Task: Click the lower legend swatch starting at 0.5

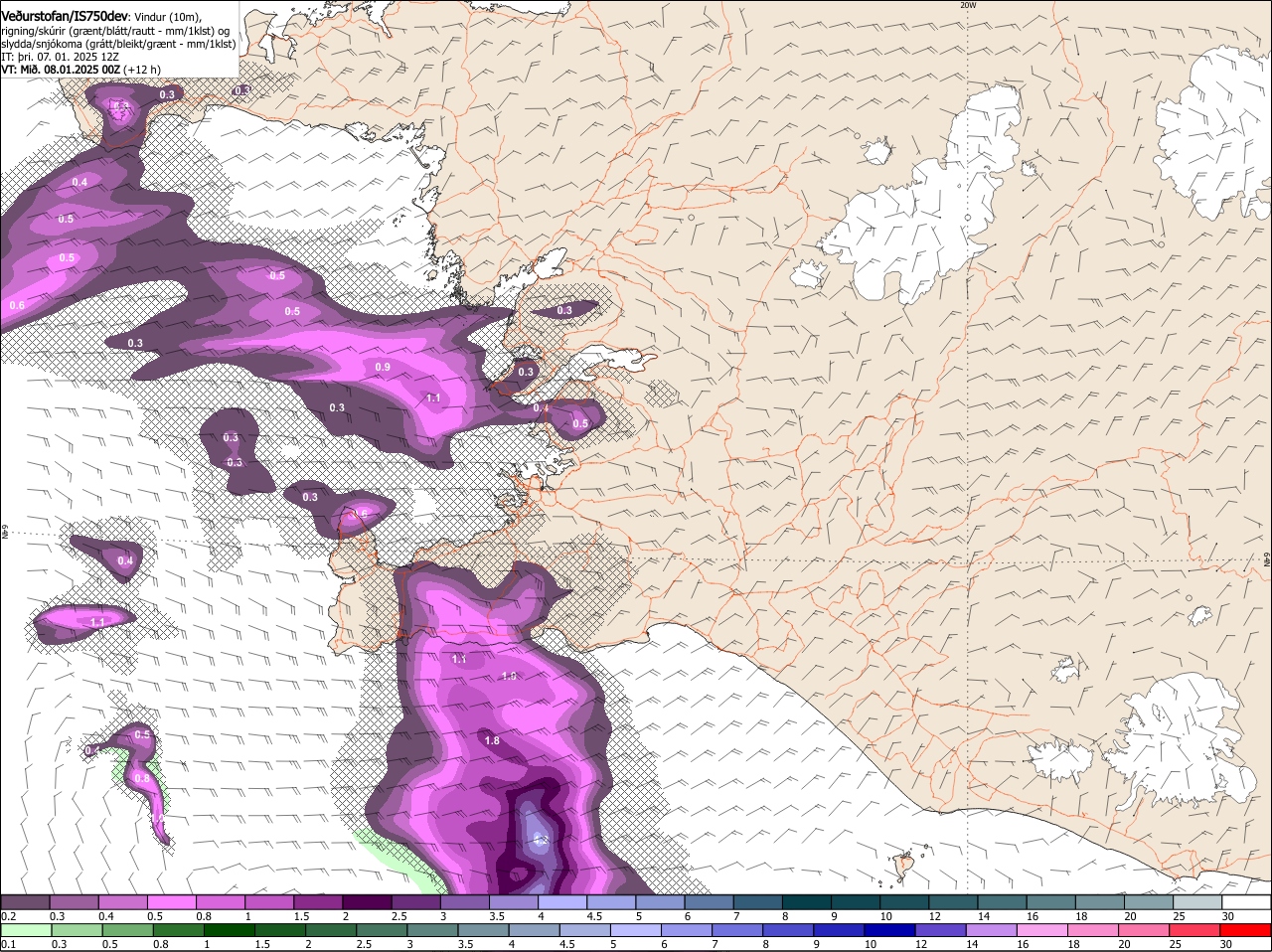Action: point(128,930)
